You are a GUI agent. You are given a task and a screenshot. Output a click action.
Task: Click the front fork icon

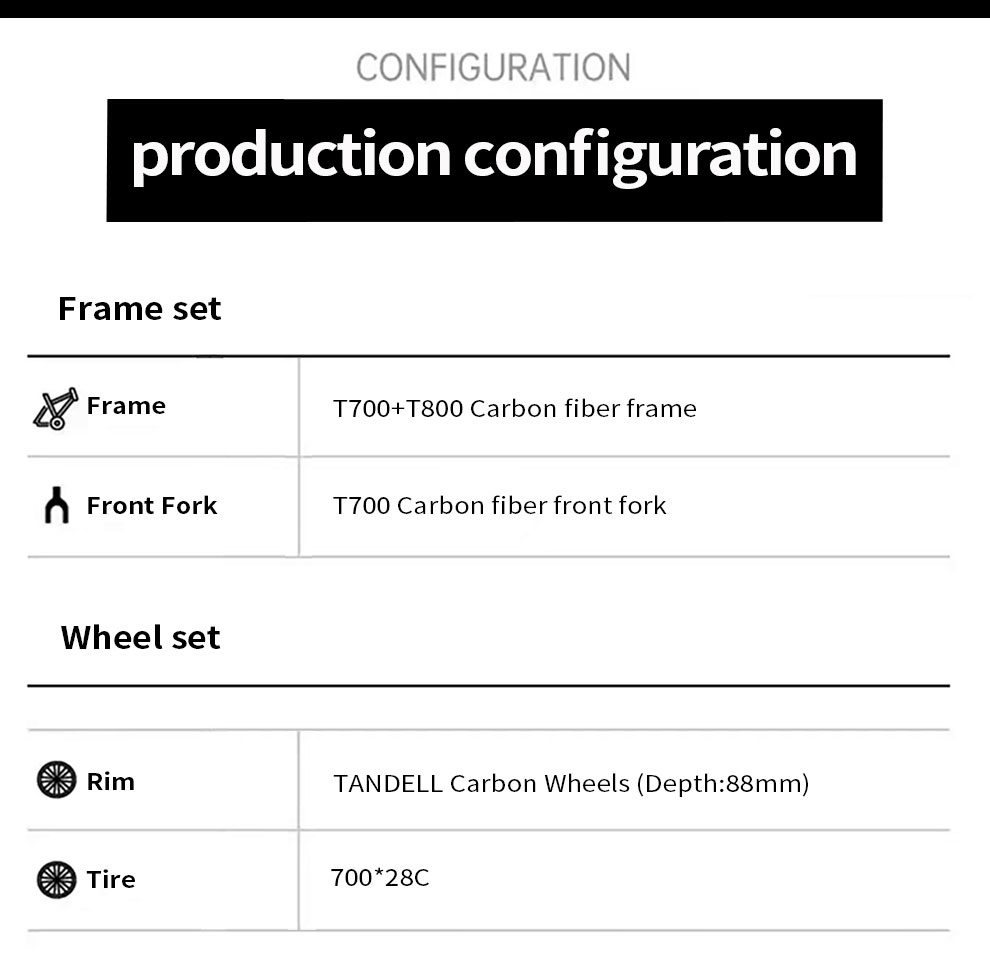[x=57, y=505]
